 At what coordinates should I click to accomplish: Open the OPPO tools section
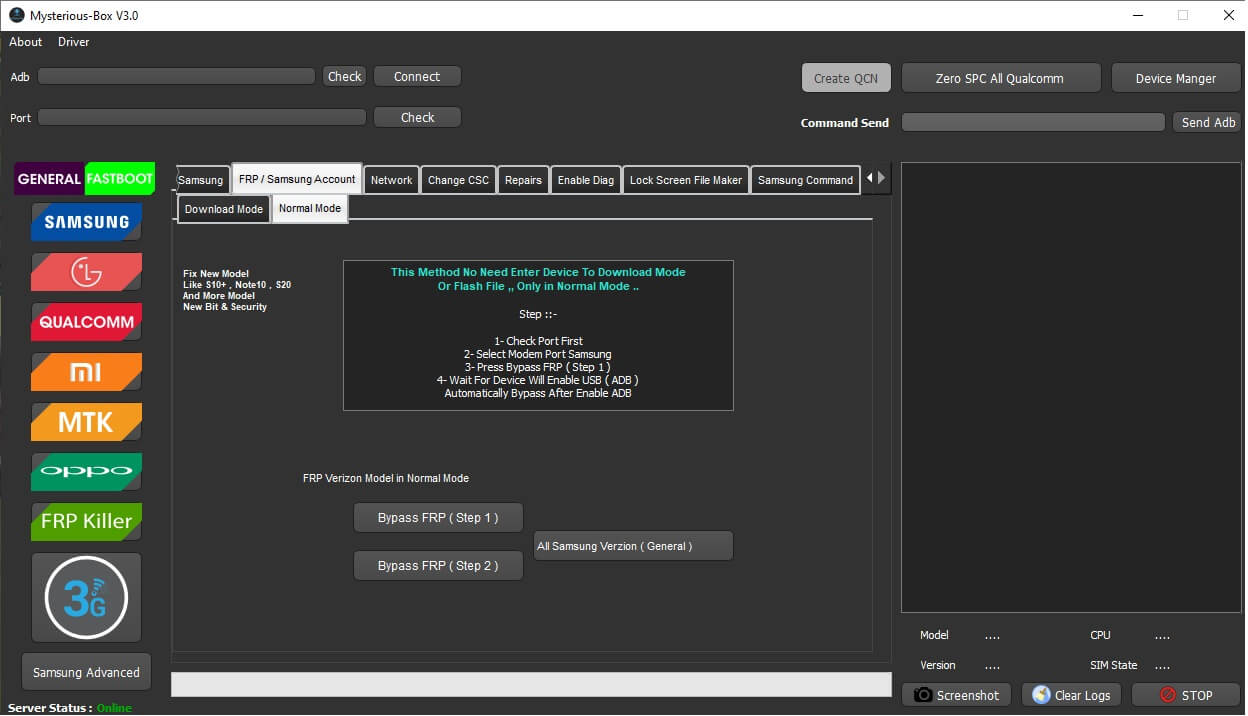pyautogui.click(x=86, y=471)
